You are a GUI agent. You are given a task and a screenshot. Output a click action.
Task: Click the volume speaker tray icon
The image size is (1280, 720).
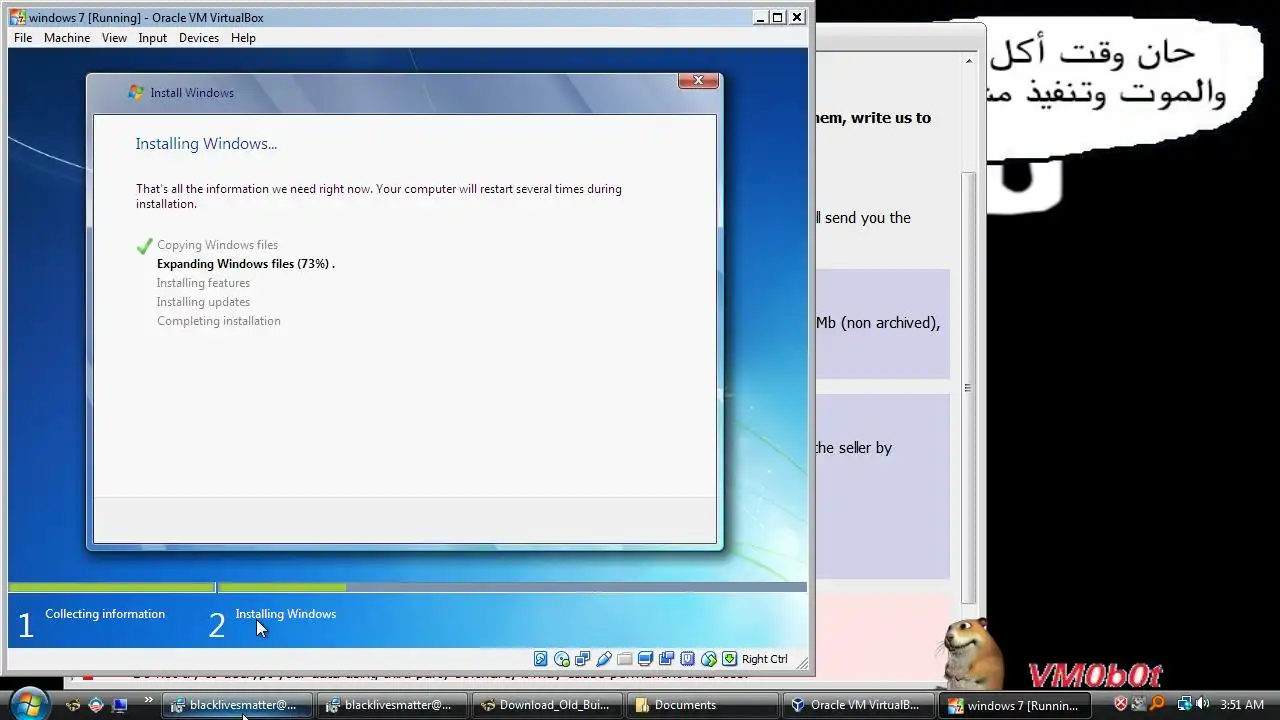(x=1202, y=704)
